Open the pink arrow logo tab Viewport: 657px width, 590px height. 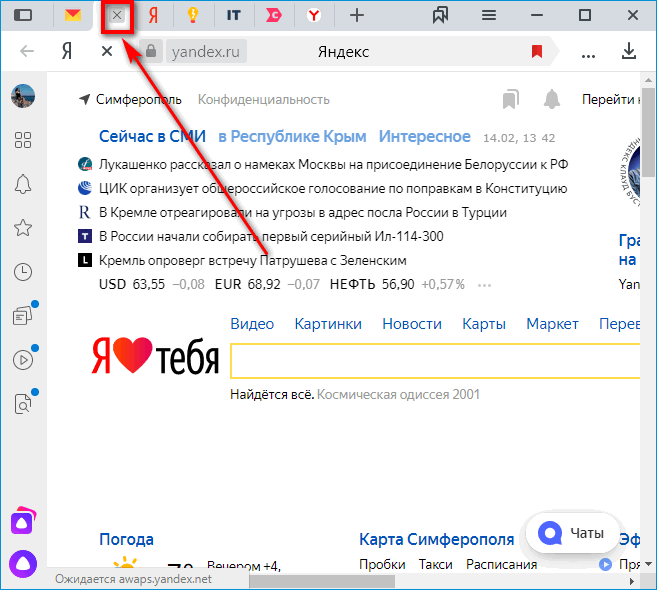coord(273,16)
